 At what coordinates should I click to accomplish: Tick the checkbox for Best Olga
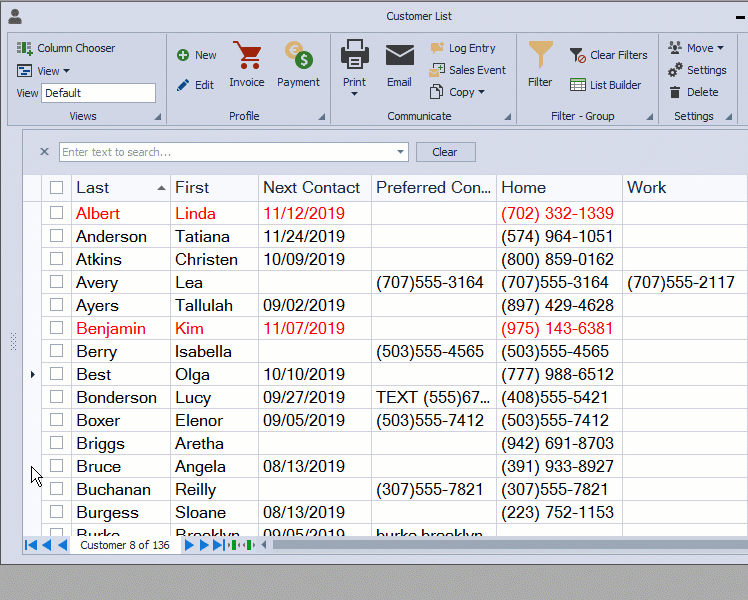click(56, 373)
